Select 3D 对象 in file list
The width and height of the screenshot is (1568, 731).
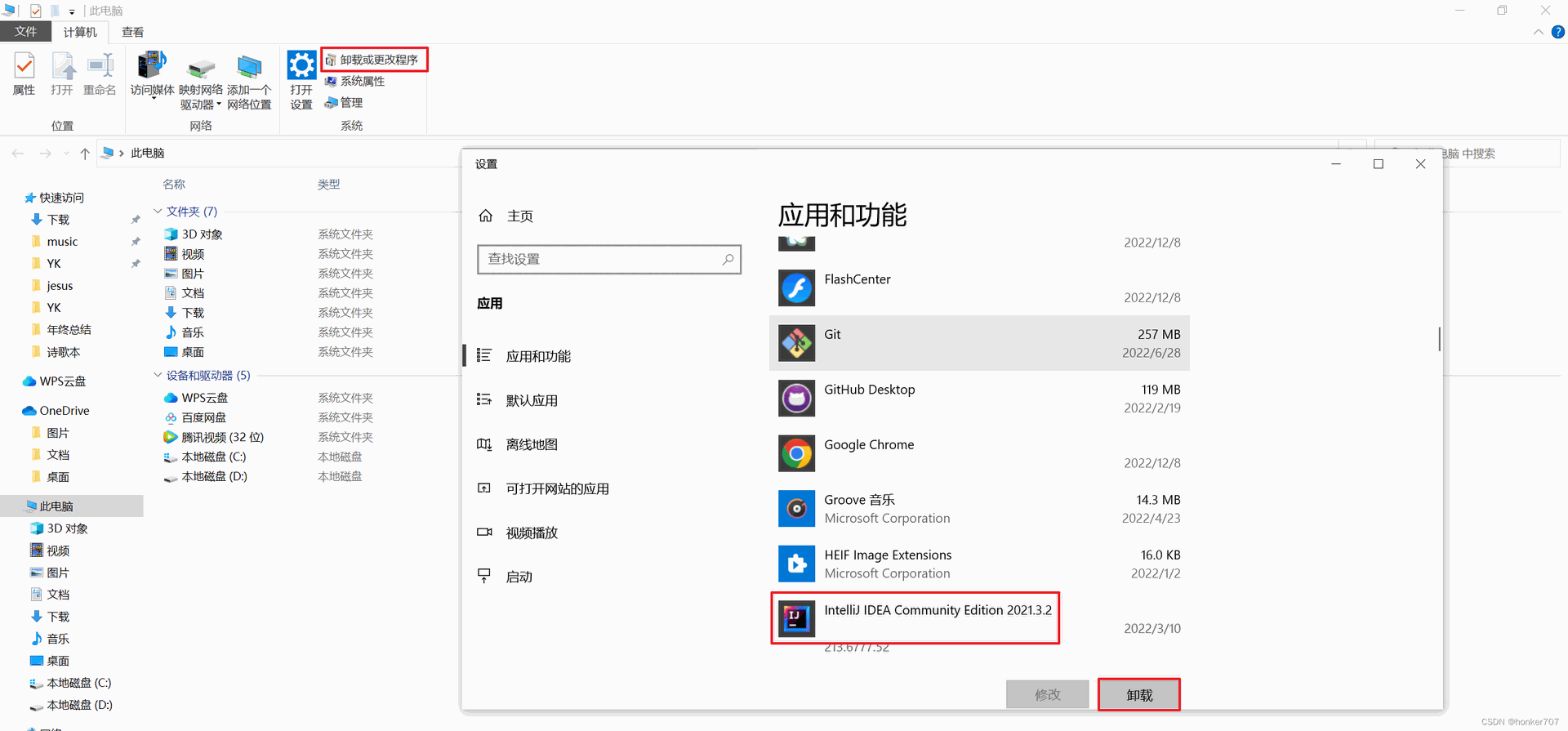tap(194, 234)
